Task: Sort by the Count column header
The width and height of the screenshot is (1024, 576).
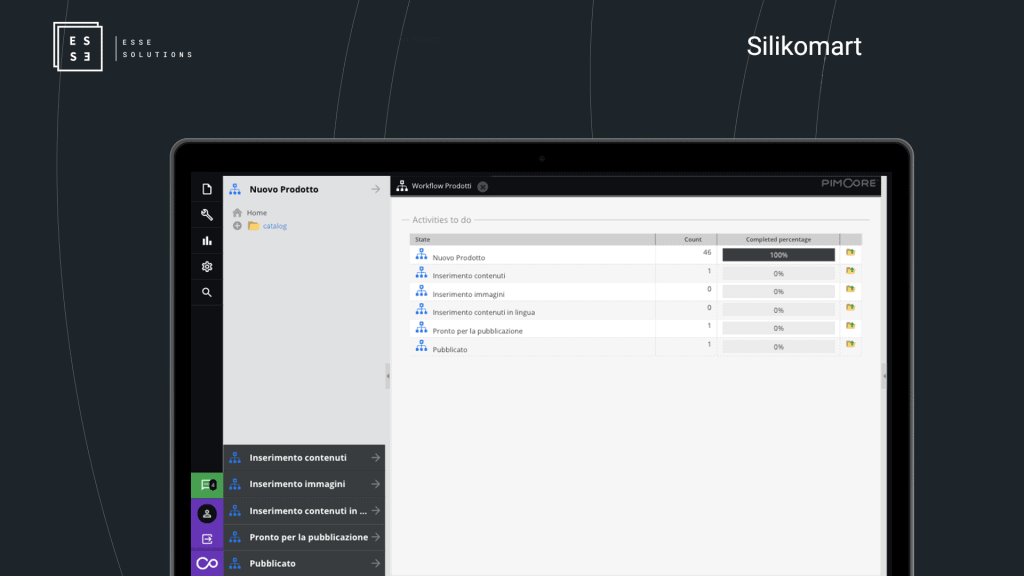Action: coord(686,239)
